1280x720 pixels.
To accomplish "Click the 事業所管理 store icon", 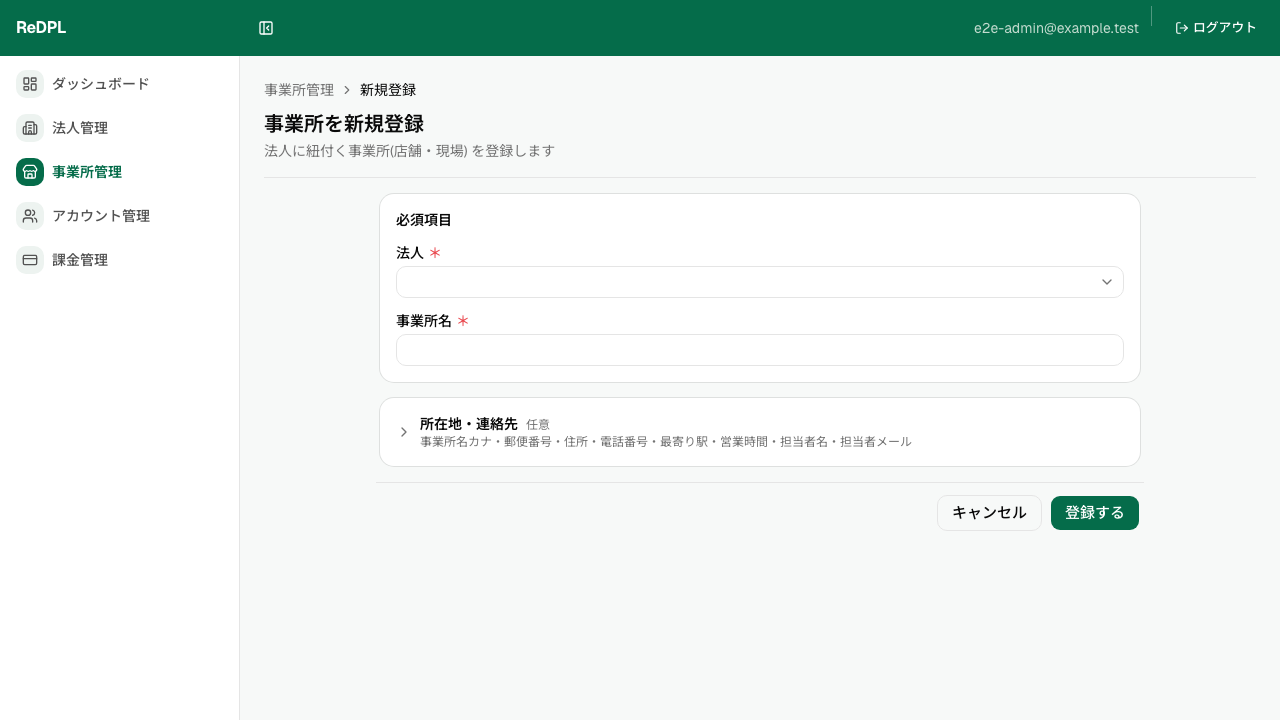I will tap(30, 172).
